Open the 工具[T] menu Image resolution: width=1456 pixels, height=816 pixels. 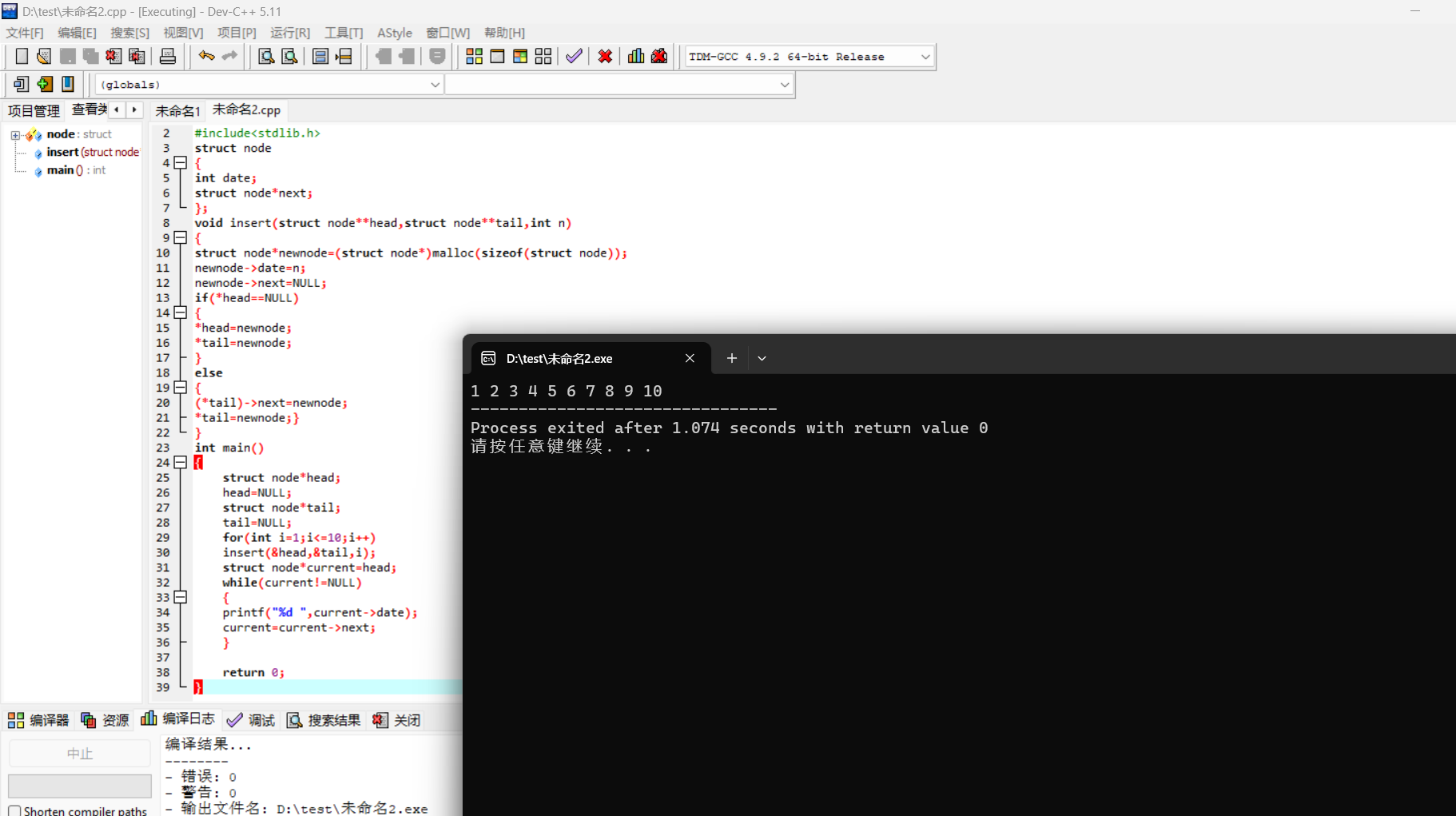click(344, 33)
